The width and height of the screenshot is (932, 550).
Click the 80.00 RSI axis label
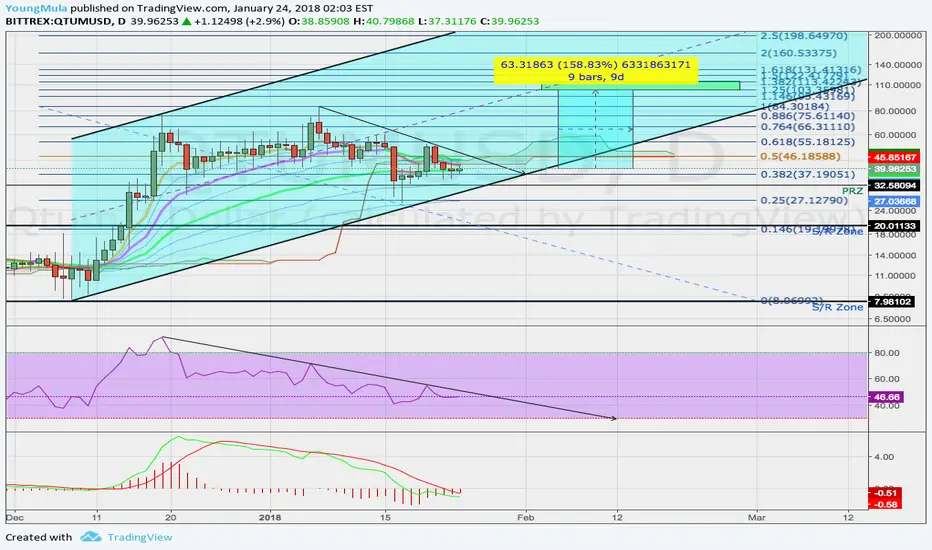(886, 353)
